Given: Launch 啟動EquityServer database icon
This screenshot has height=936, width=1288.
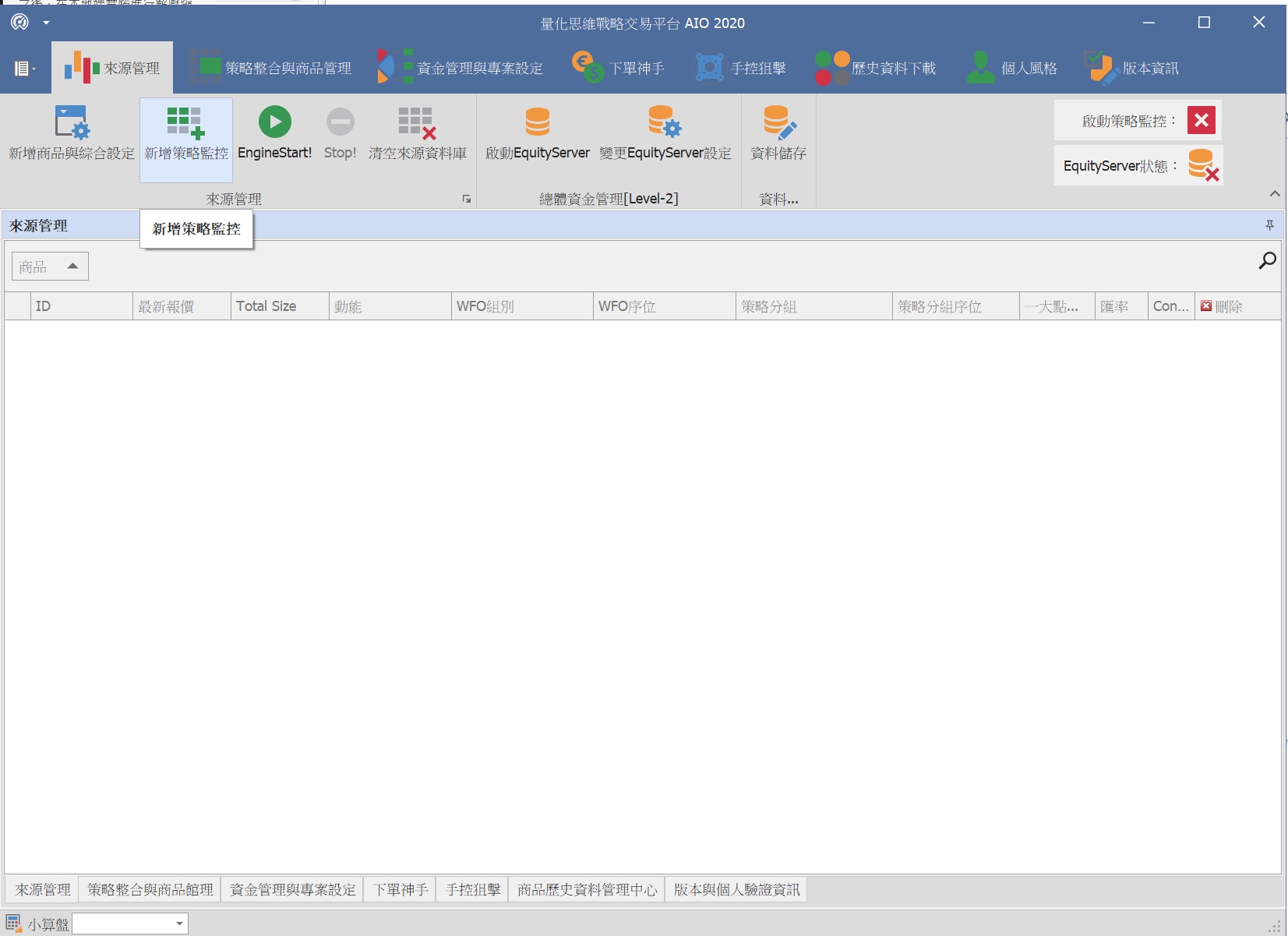Looking at the screenshot, I should 537,122.
